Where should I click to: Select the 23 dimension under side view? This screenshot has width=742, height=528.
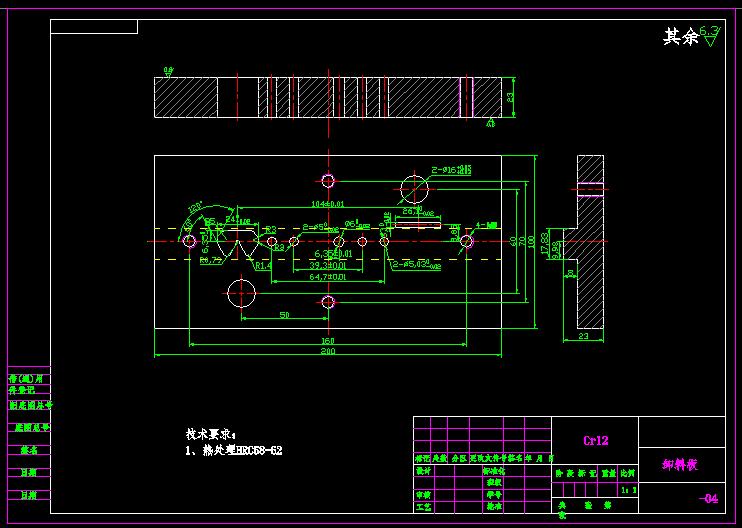point(583,336)
